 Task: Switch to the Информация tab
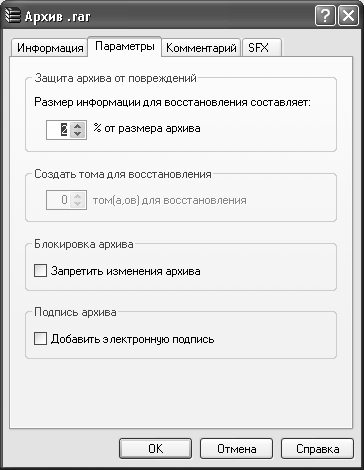[x=49, y=48]
